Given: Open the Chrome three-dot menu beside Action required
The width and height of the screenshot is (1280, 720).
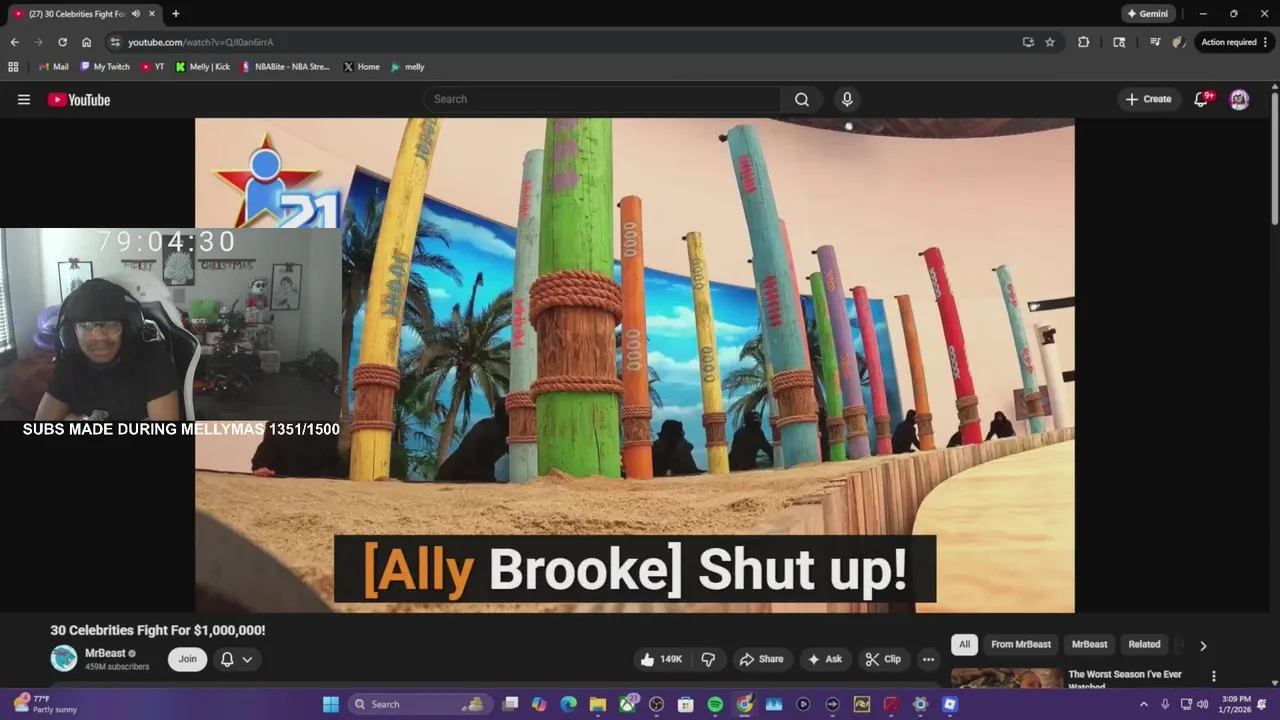Looking at the screenshot, I should [1265, 42].
